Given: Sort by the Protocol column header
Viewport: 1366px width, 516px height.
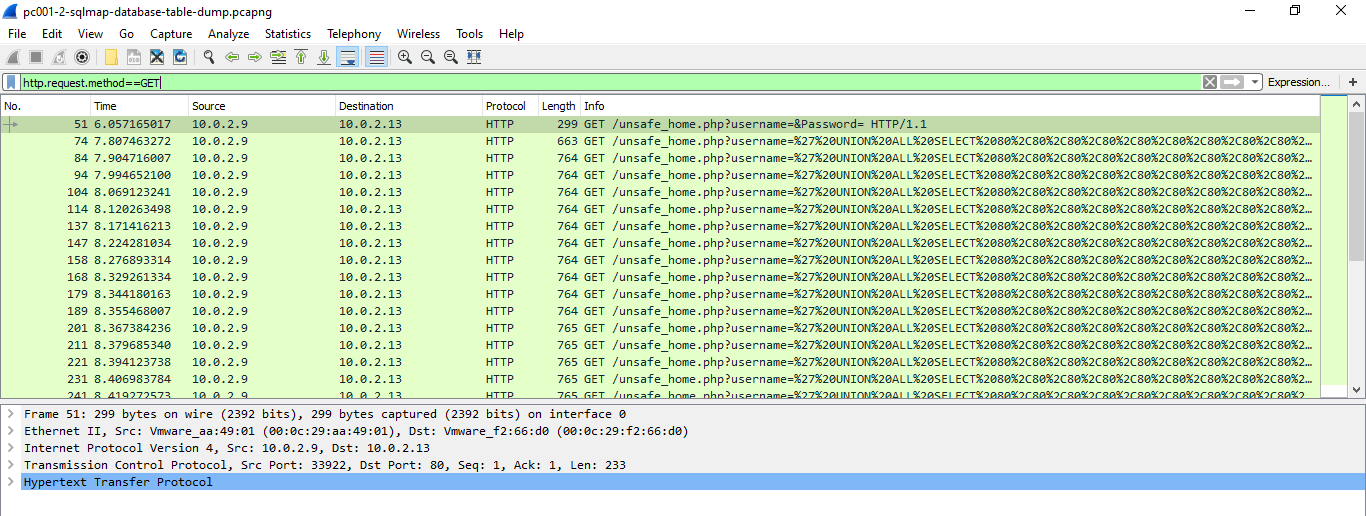Looking at the screenshot, I should (510, 106).
